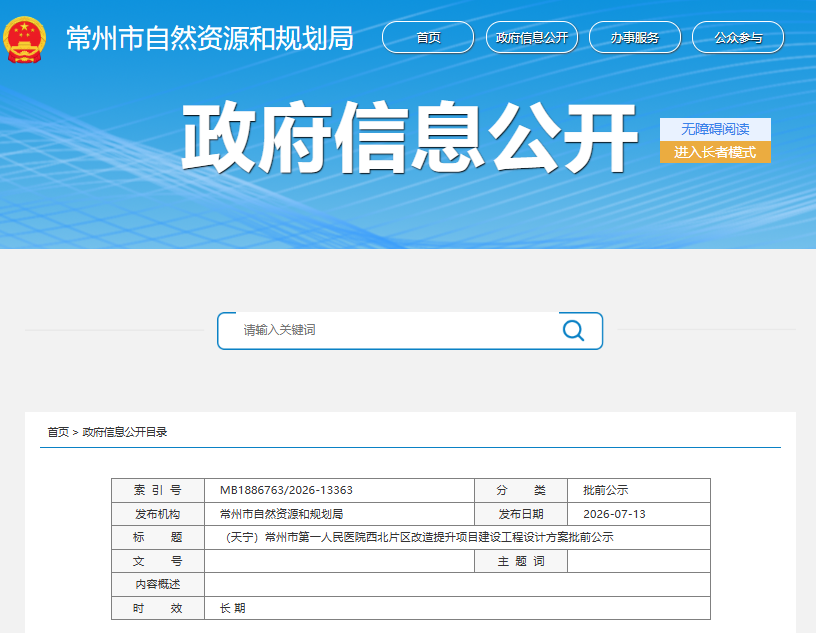
Task: Select the index number MB1886763/2026-13363
Action: (286, 490)
